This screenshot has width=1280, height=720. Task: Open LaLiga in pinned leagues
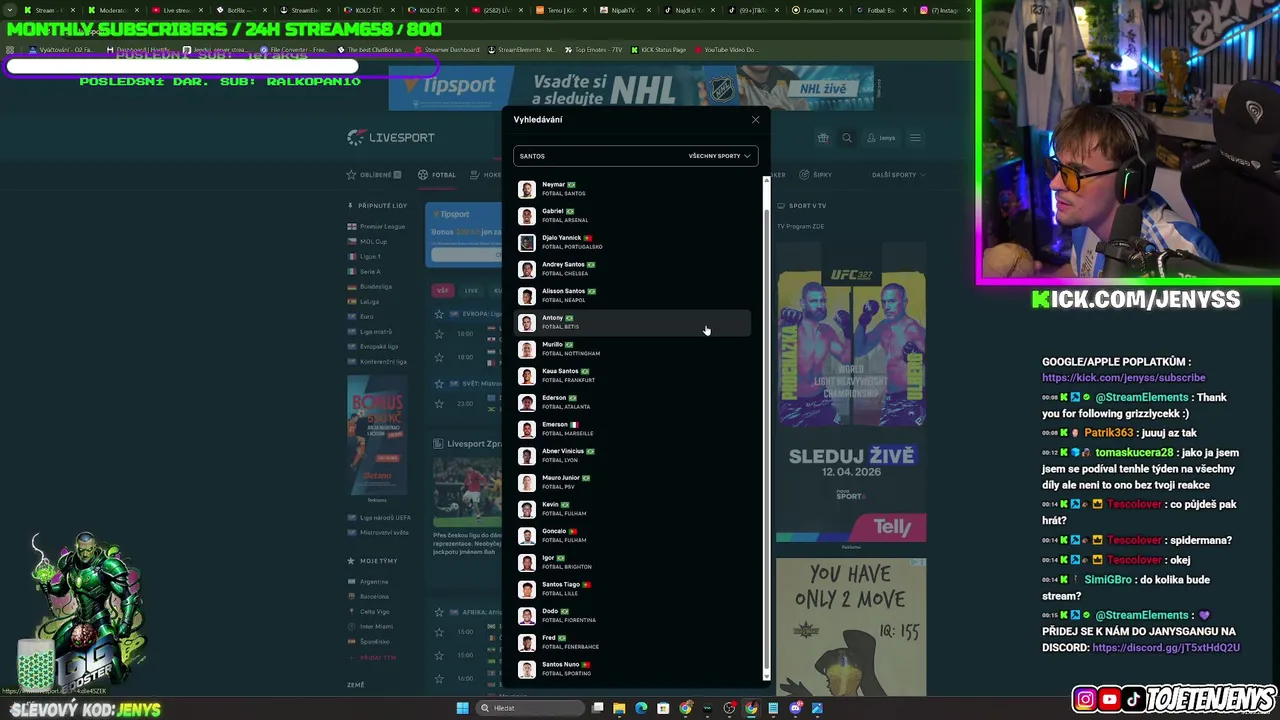[363, 302]
